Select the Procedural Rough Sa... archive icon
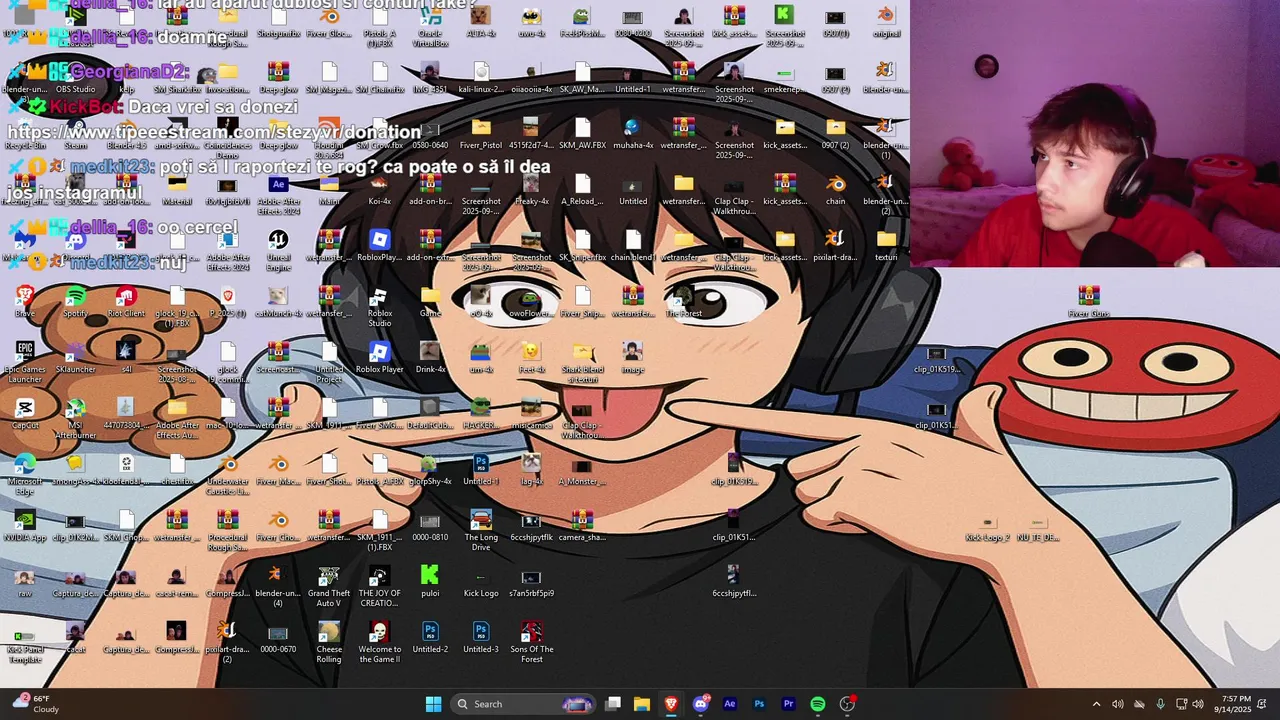 [x=228, y=530]
